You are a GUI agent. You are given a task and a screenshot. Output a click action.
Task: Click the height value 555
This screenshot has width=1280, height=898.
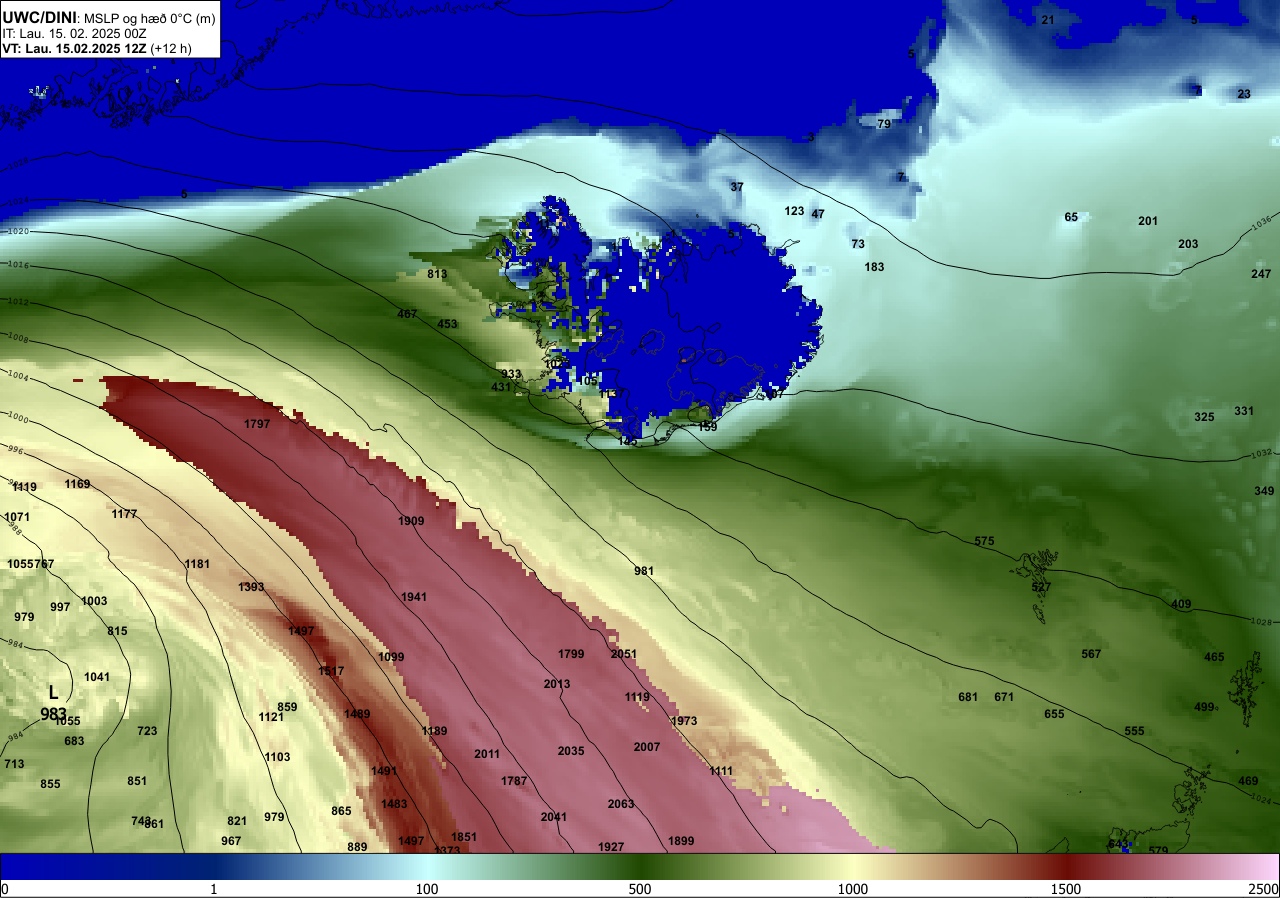(x=1134, y=731)
